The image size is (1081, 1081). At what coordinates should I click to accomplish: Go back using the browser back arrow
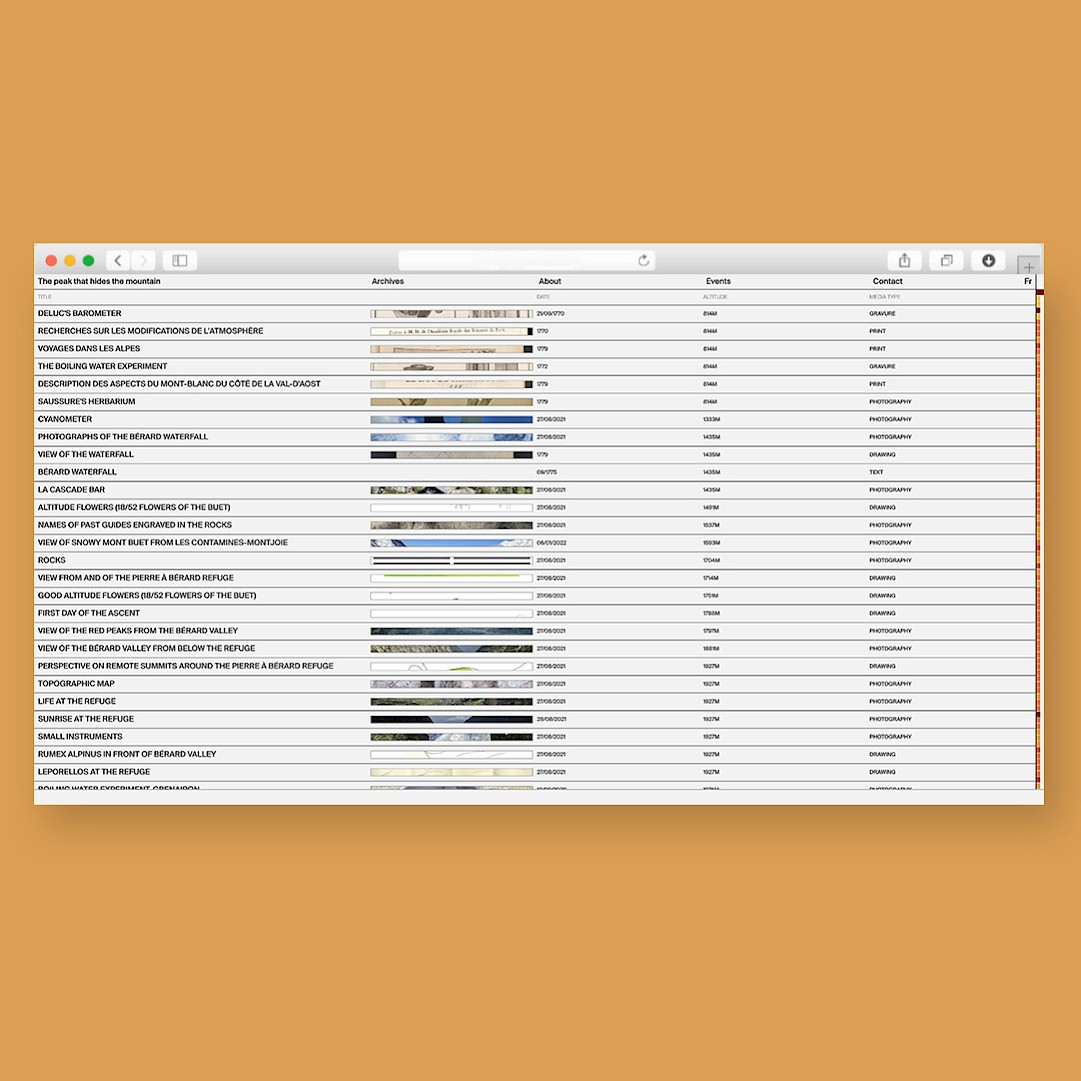click(x=118, y=261)
